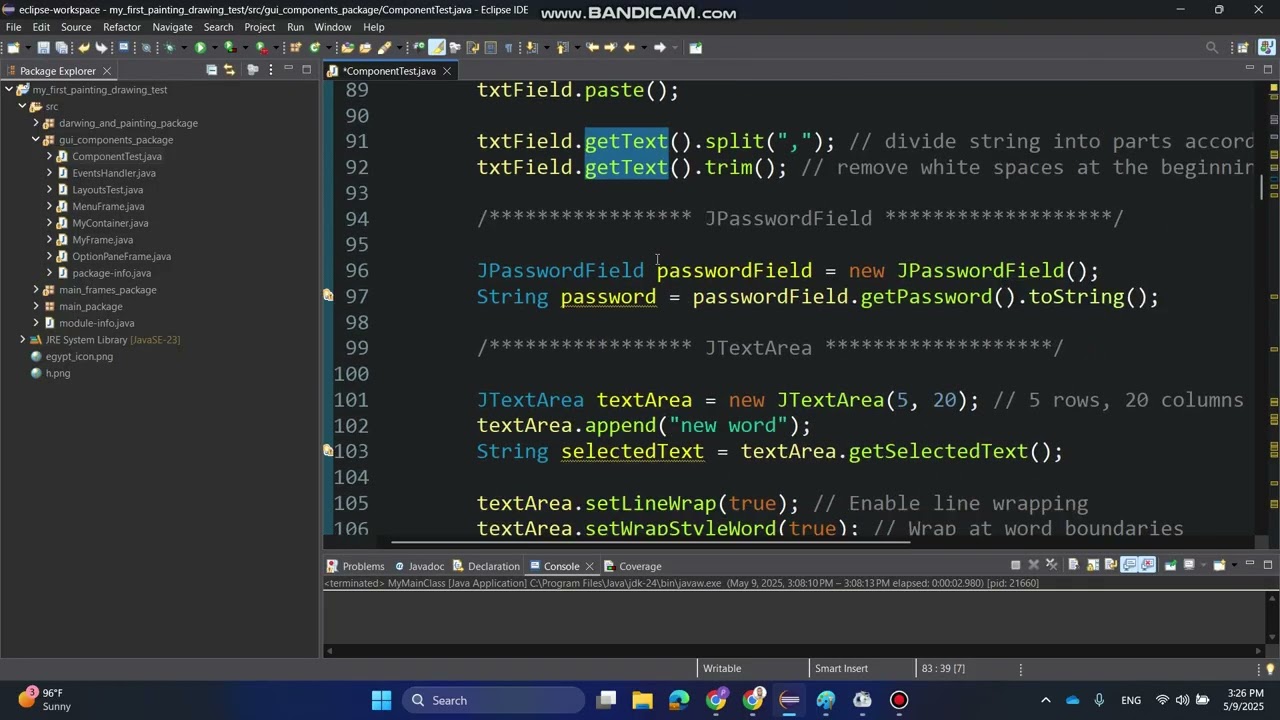
Task: Open the Open Console dropdown arrow
Action: [x=1234, y=565]
